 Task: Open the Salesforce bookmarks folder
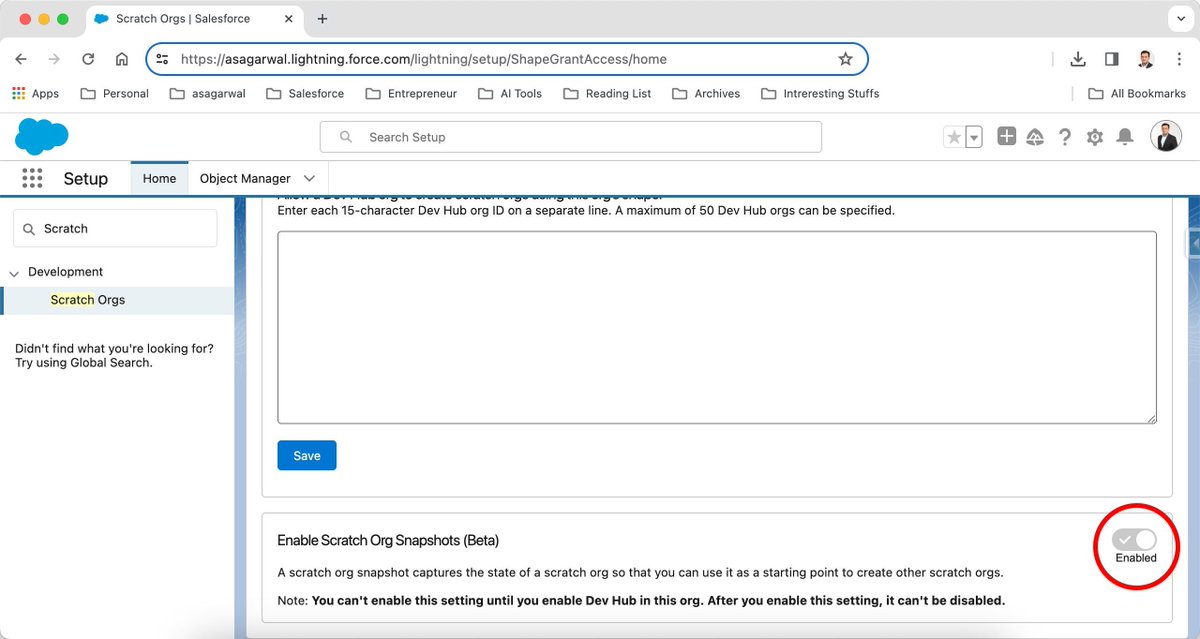click(305, 93)
